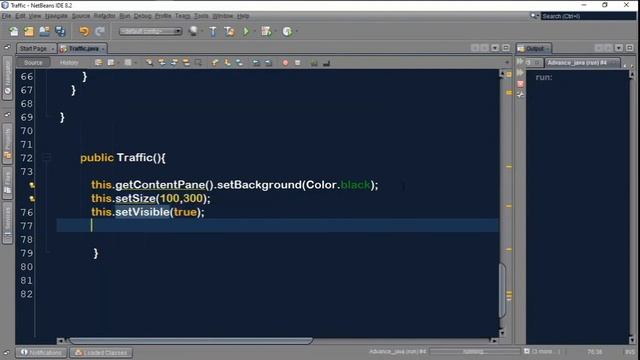640x360 pixels.
Task: Open the Navigator side panel
Action: [x=7, y=78]
